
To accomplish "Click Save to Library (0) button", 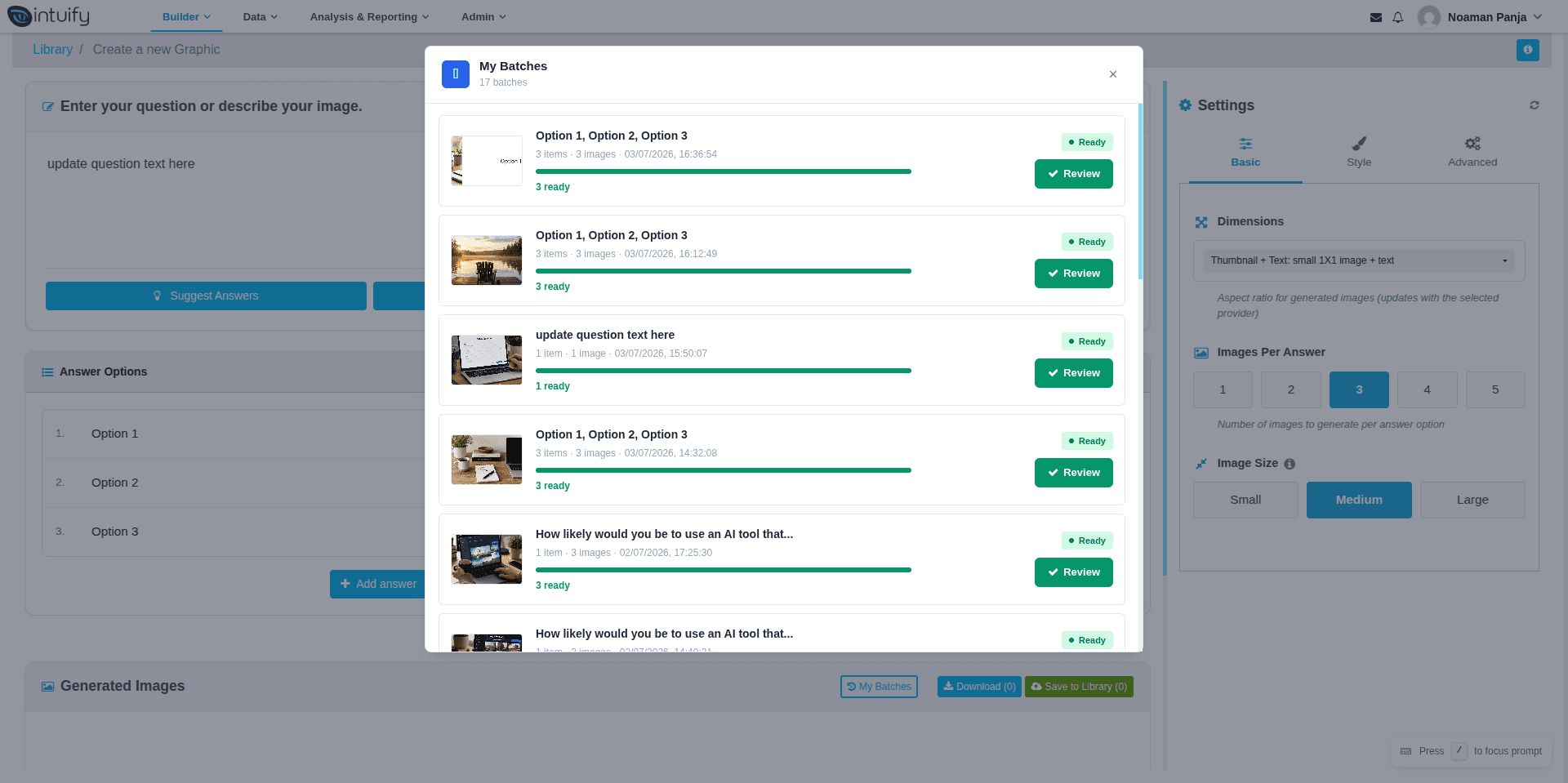I will 1079,687.
